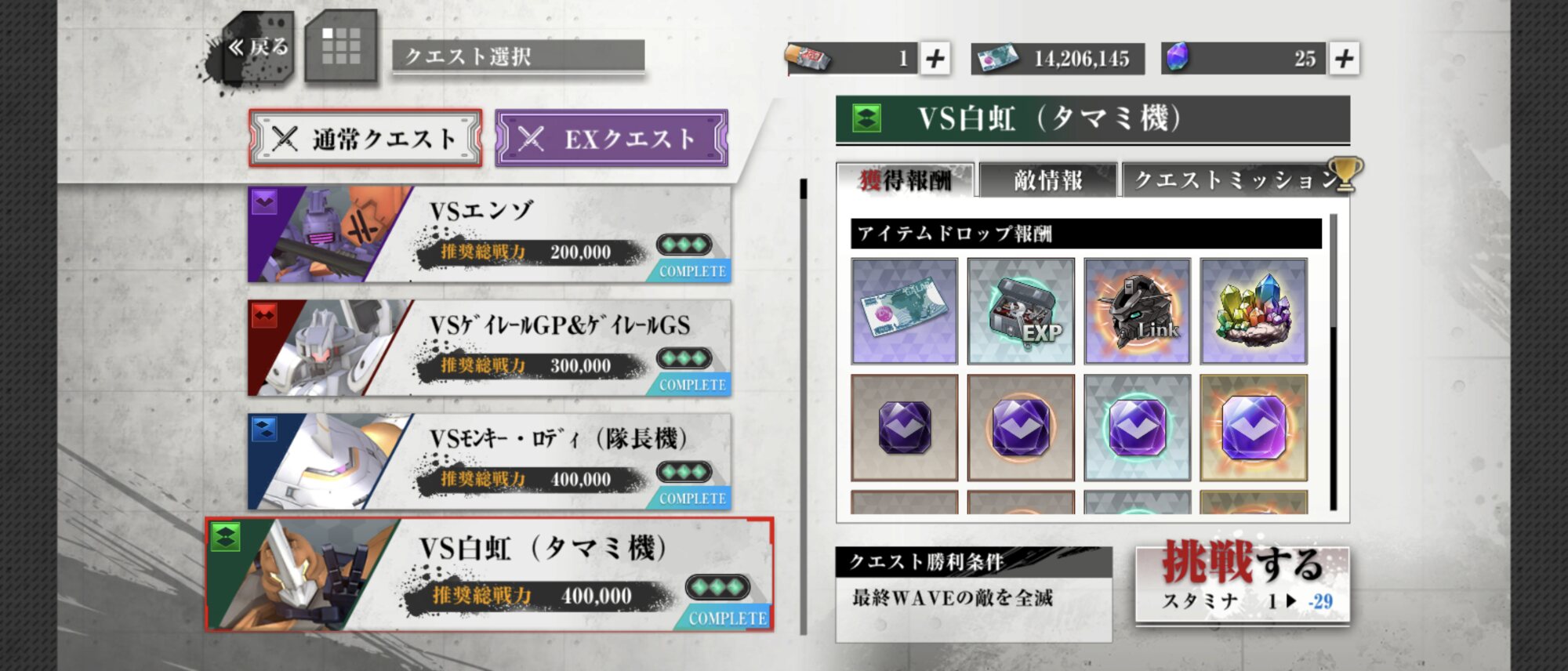Select the VSゲイレールGP&ゲイレールGS quest
1568x671 pixels.
pos(489,348)
